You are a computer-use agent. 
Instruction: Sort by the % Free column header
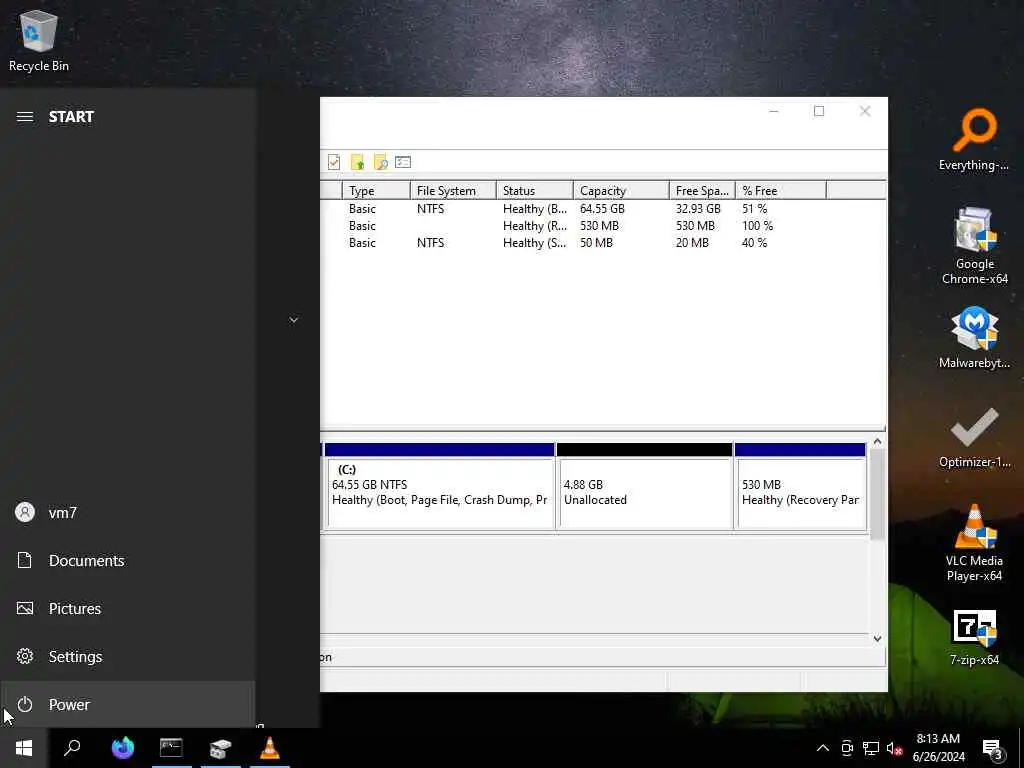(781, 191)
